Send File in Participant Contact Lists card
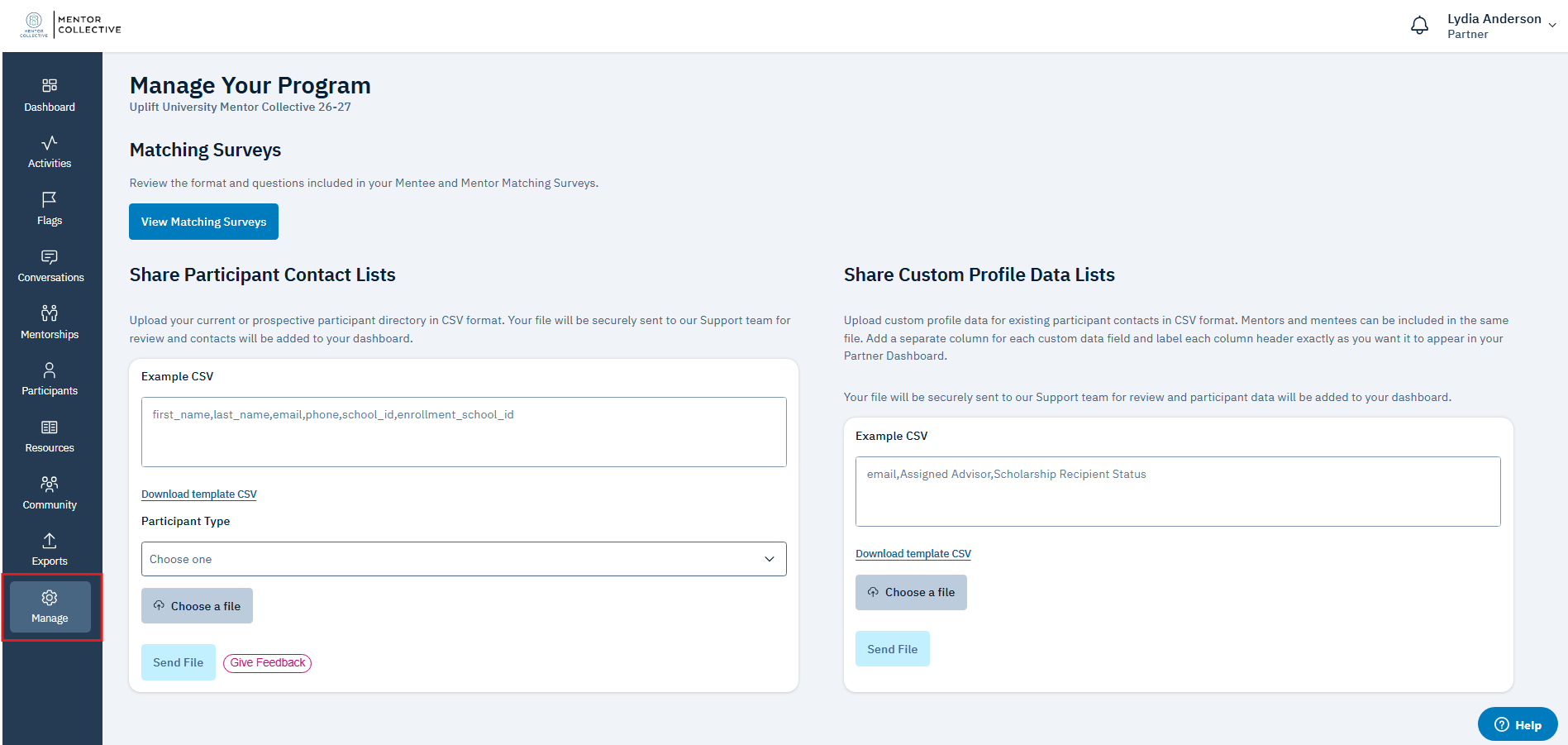 (x=179, y=662)
